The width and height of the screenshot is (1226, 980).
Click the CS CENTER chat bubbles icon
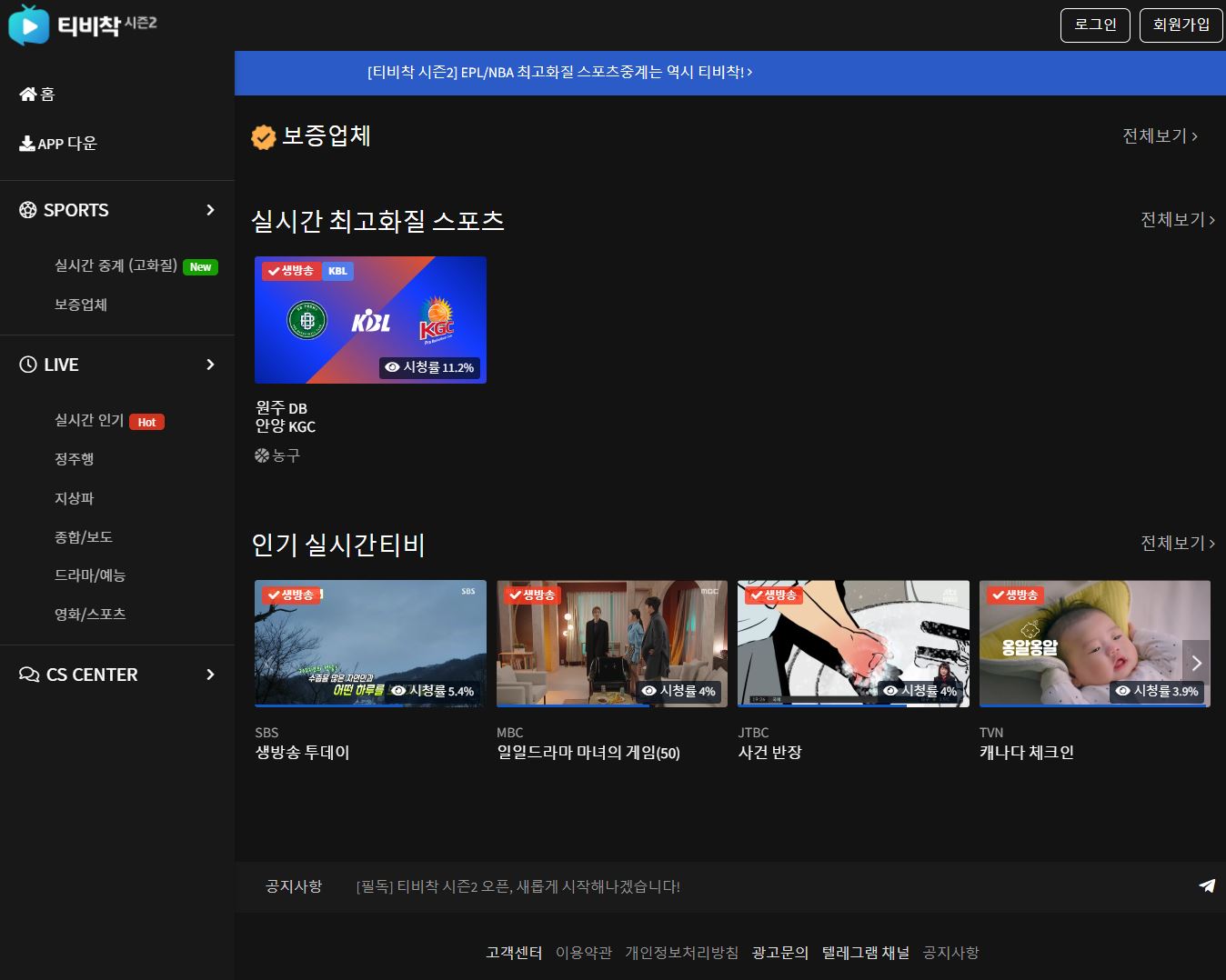[x=29, y=675]
